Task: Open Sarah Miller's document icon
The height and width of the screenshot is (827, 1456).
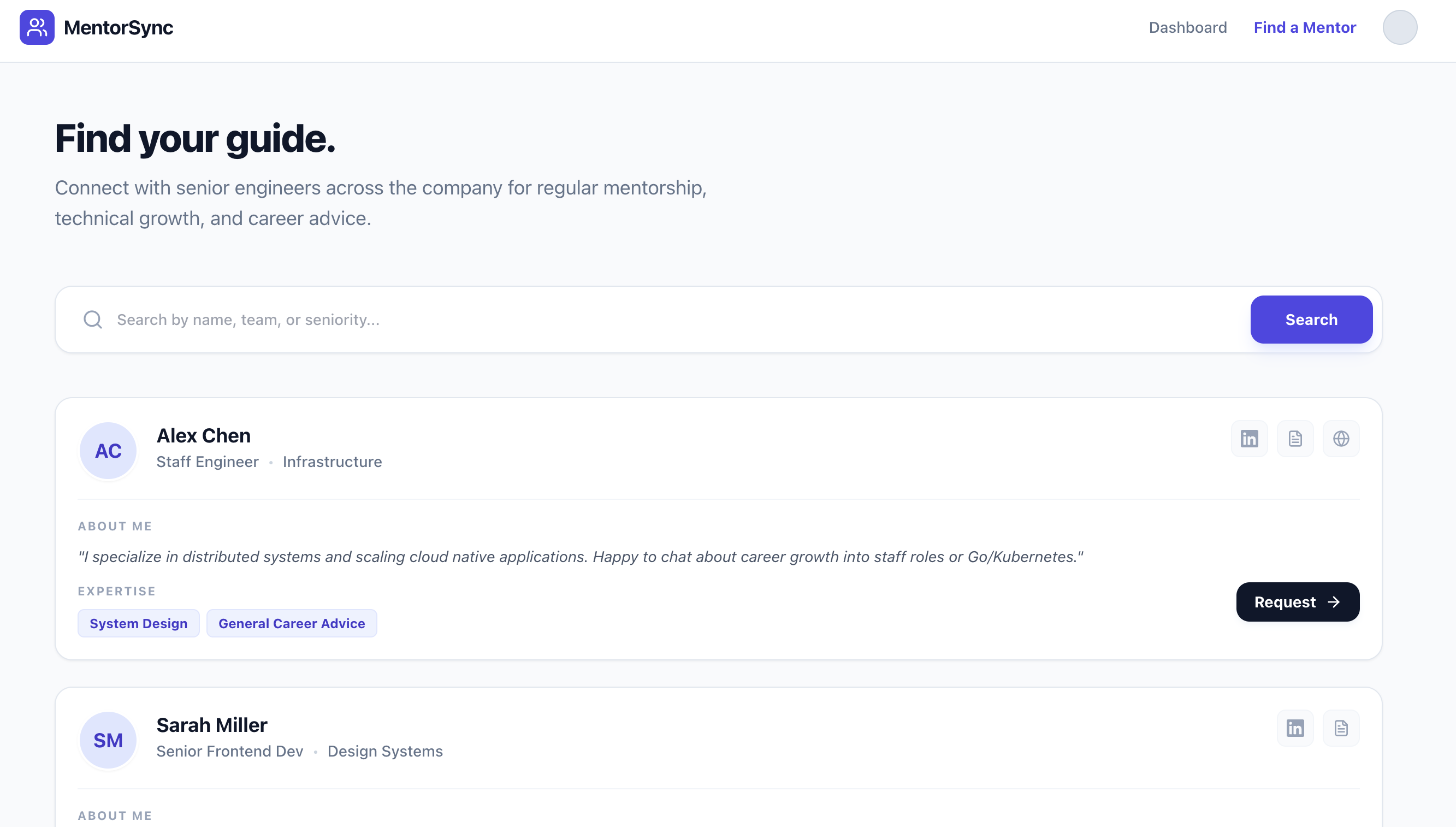Action: 1341,728
